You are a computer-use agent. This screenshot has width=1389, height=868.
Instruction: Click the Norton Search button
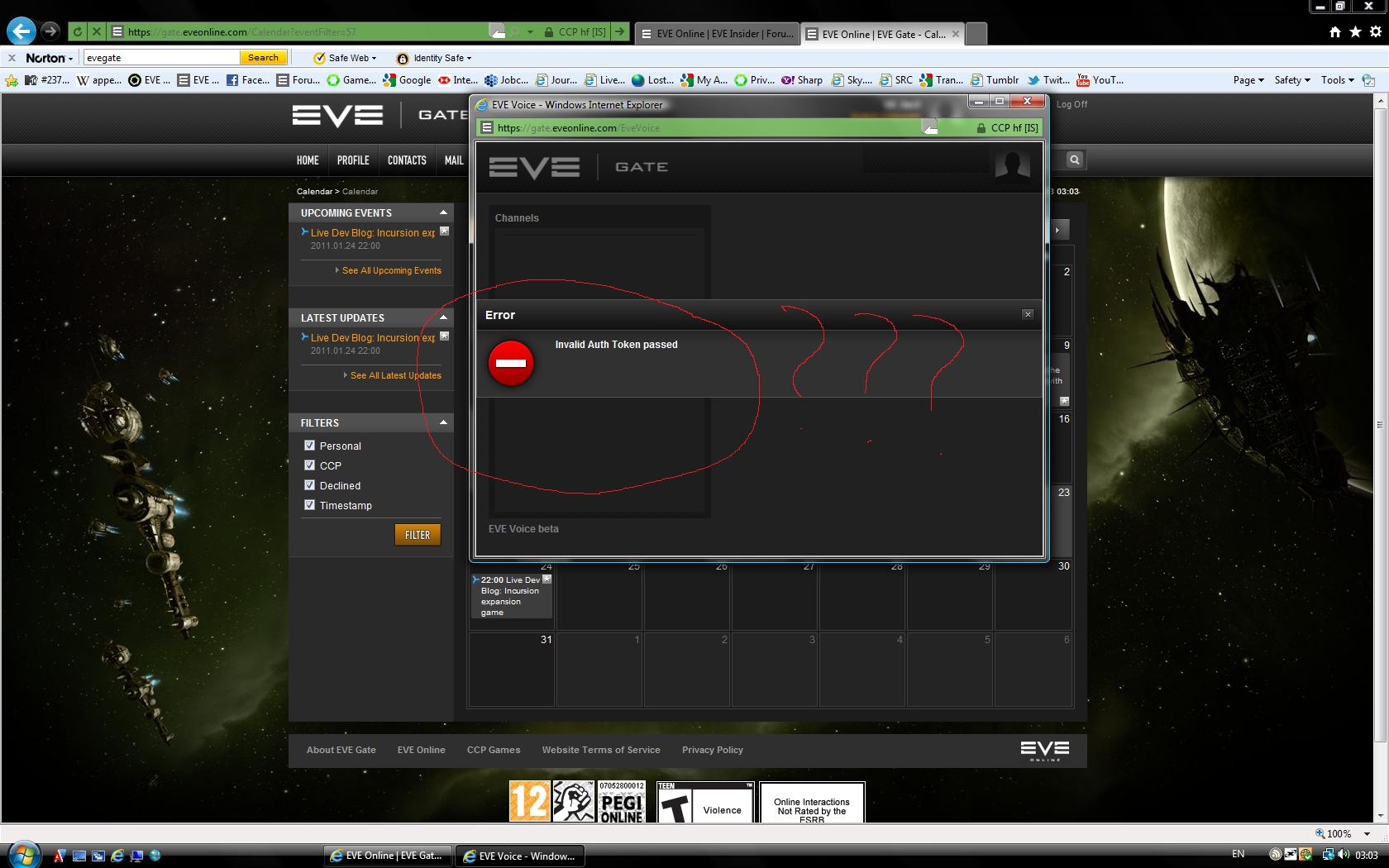[263, 57]
